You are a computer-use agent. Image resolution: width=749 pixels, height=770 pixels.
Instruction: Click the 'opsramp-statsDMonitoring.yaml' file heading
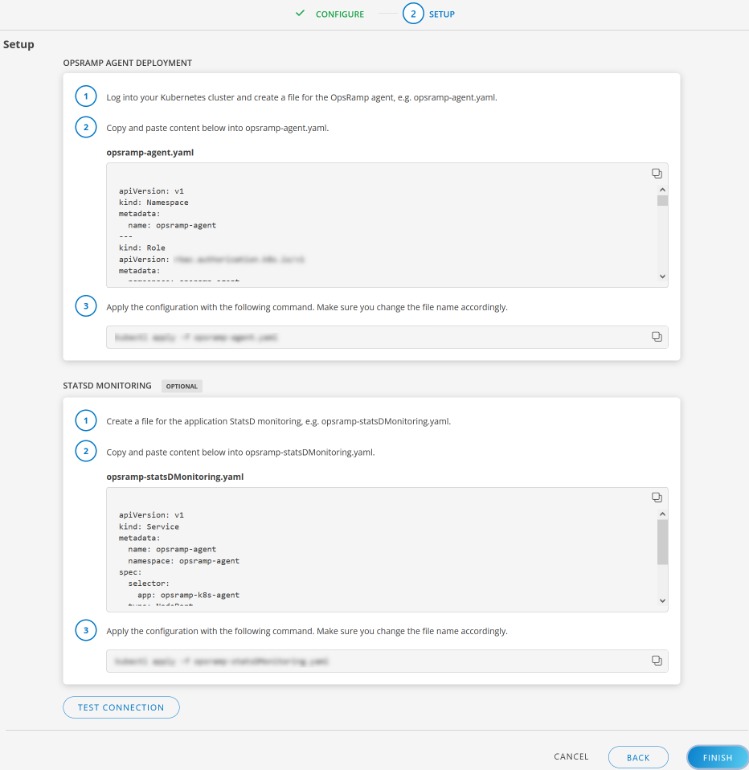[x=175, y=476]
